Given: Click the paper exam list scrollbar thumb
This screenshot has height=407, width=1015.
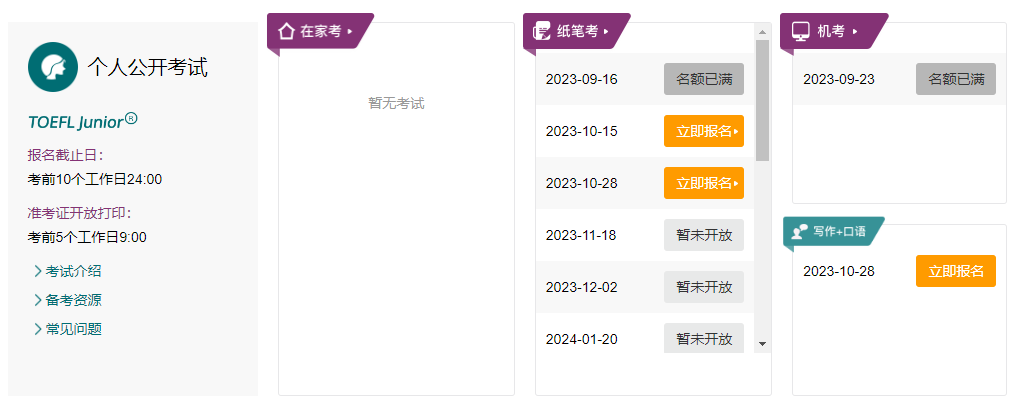Looking at the screenshot, I should 762,100.
